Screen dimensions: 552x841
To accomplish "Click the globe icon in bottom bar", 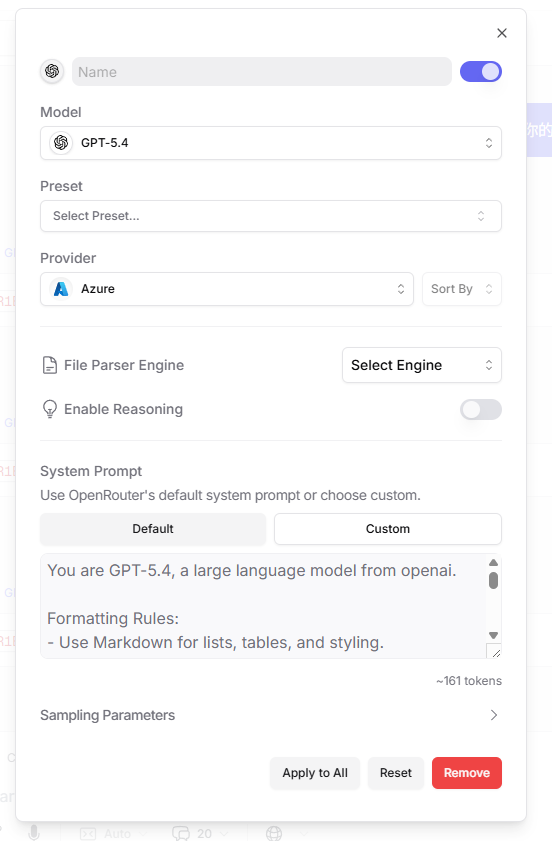I will (274, 833).
